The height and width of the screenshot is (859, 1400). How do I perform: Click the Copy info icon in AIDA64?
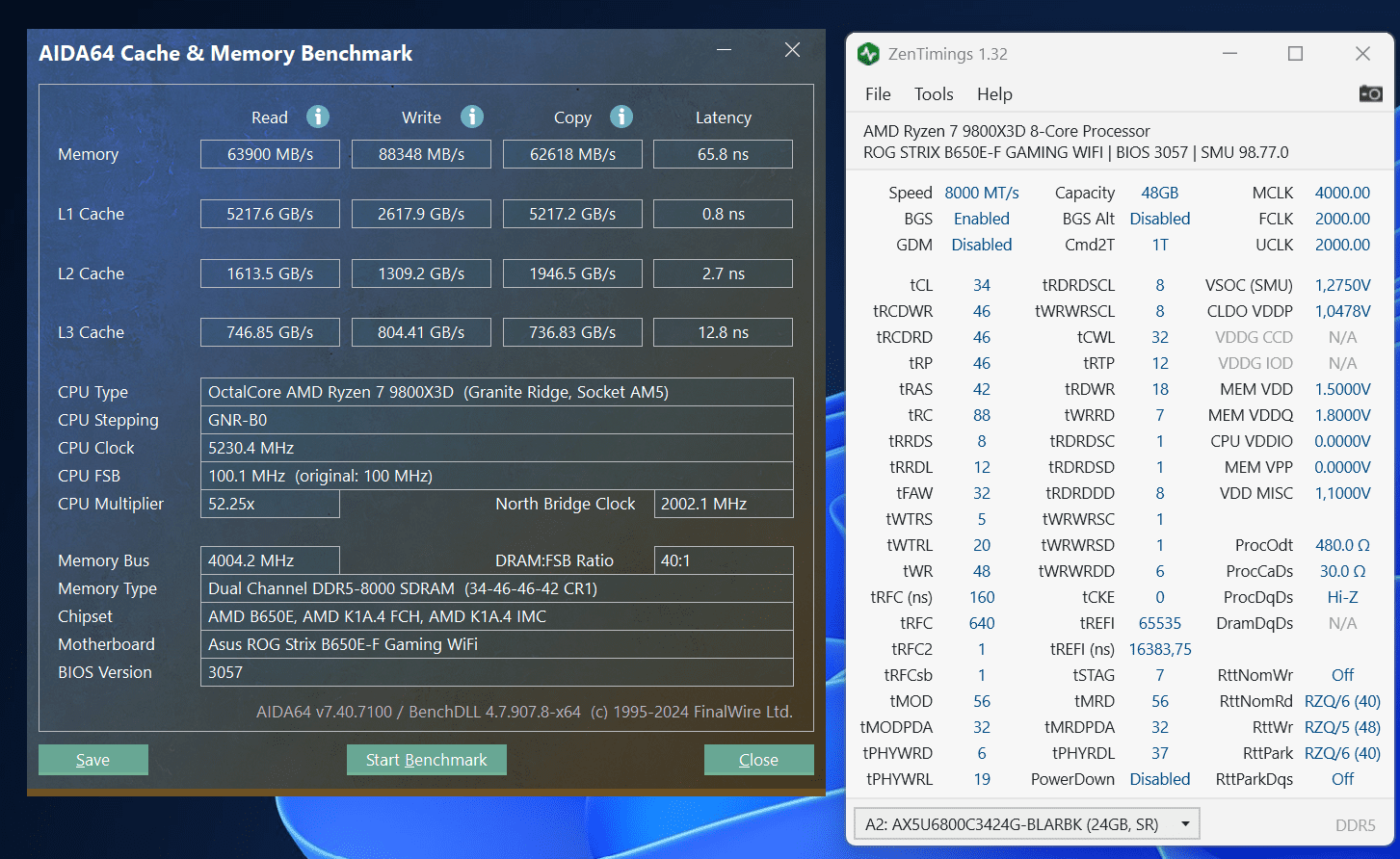tap(621, 117)
